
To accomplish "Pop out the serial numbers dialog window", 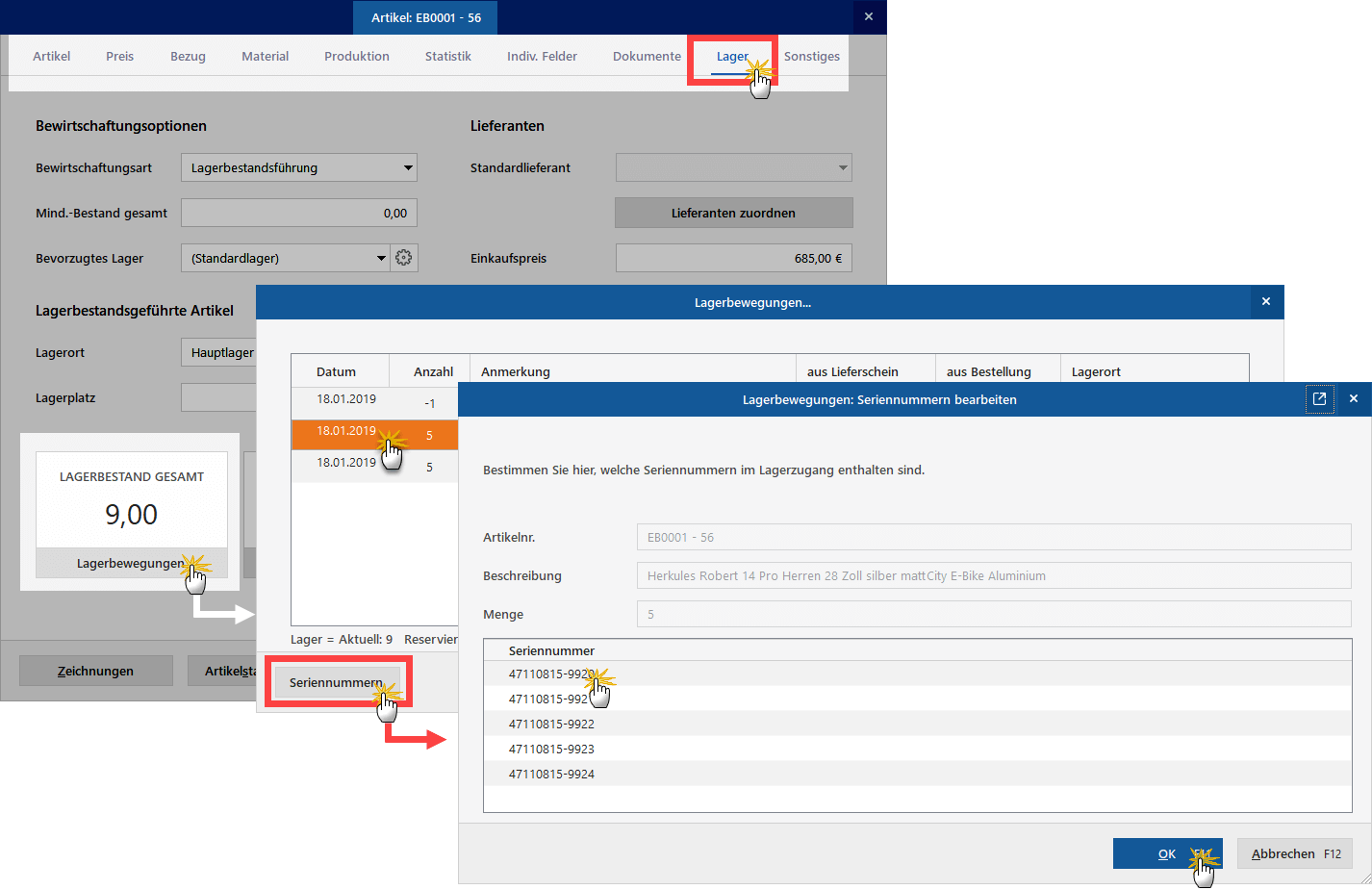I will tap(1319, 398).
